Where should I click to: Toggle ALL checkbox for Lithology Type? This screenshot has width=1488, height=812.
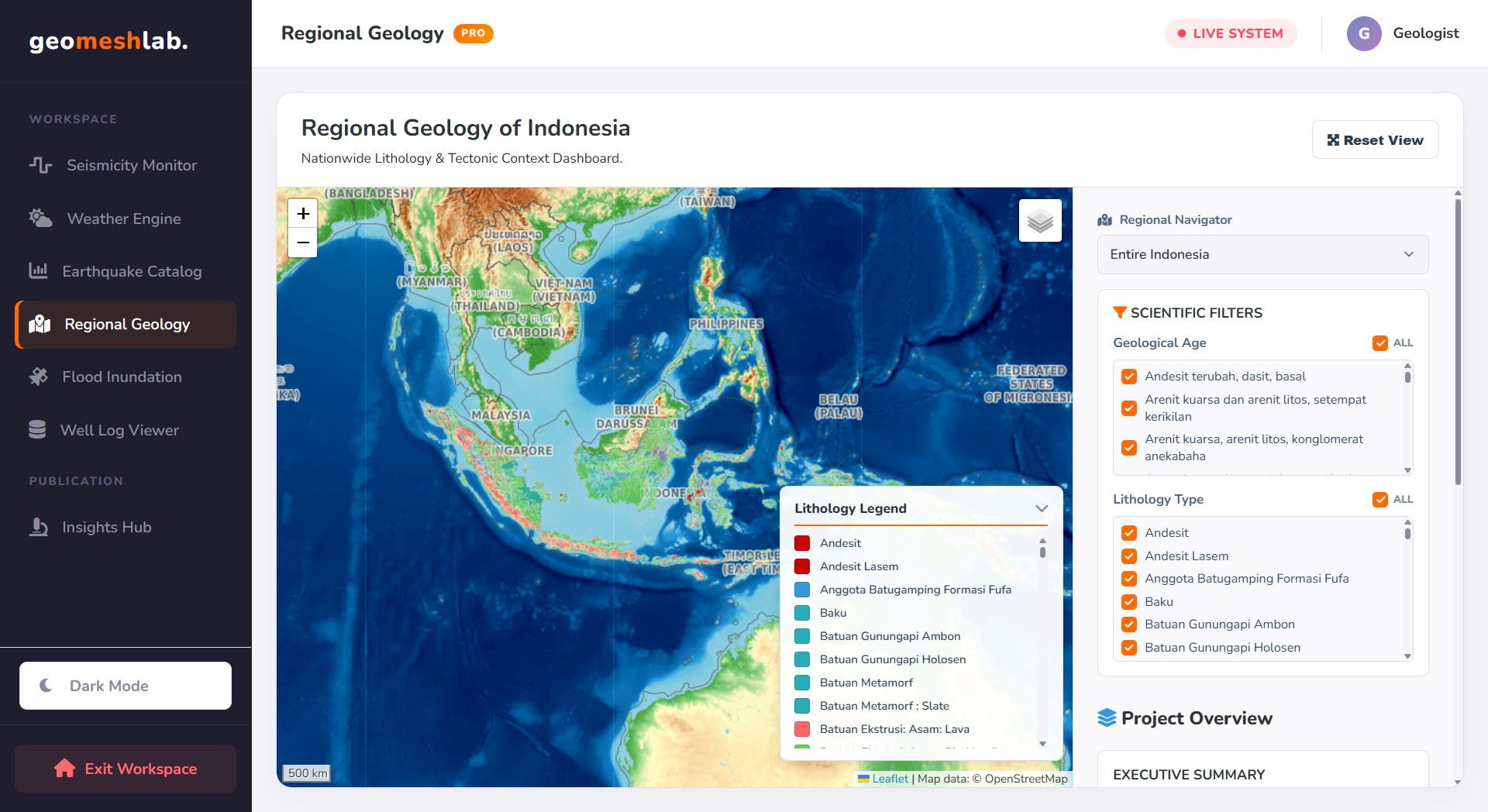[1379, 500]
